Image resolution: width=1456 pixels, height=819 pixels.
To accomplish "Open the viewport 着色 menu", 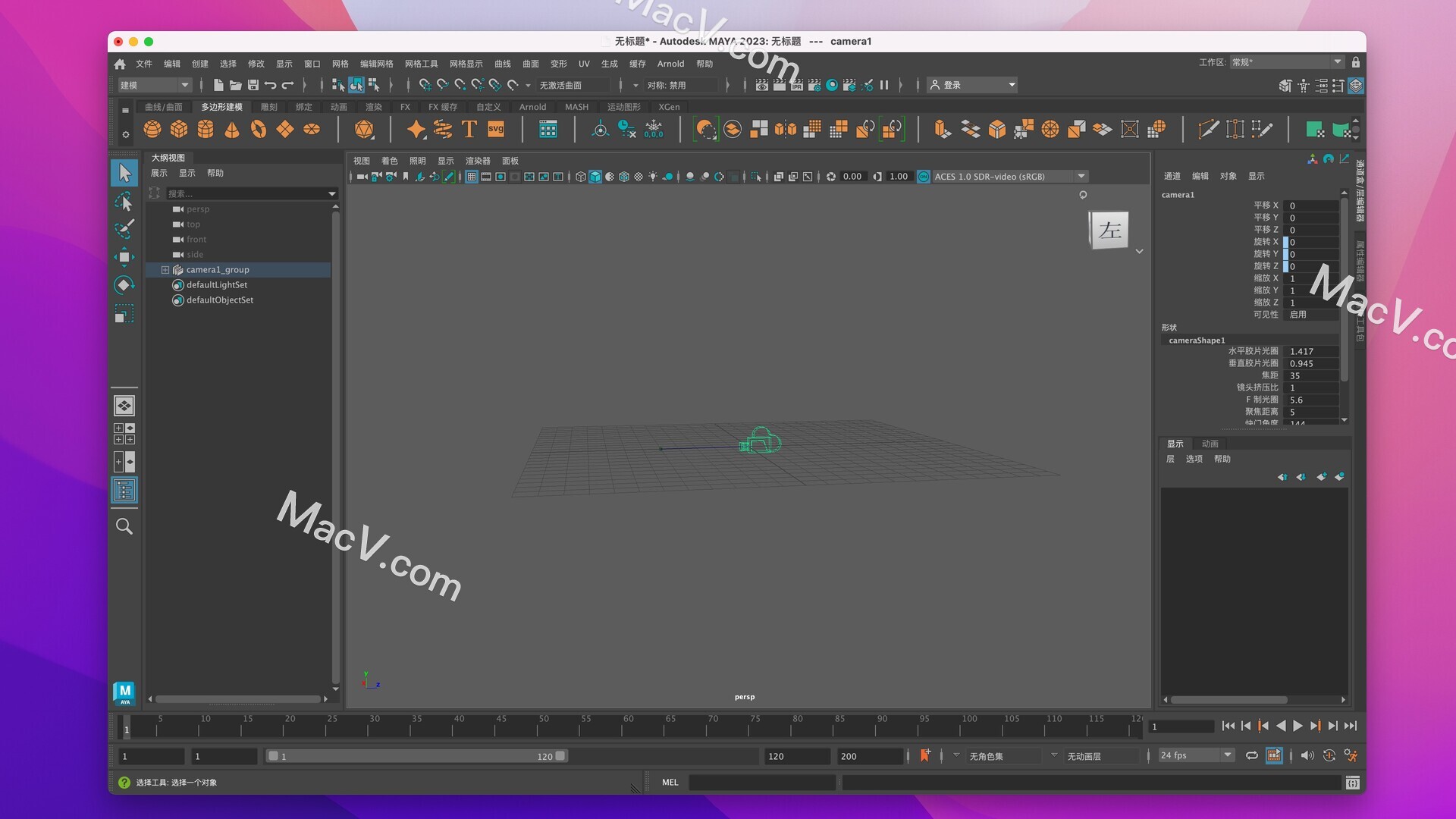I will pyautogui.click(x=389, y=161).
